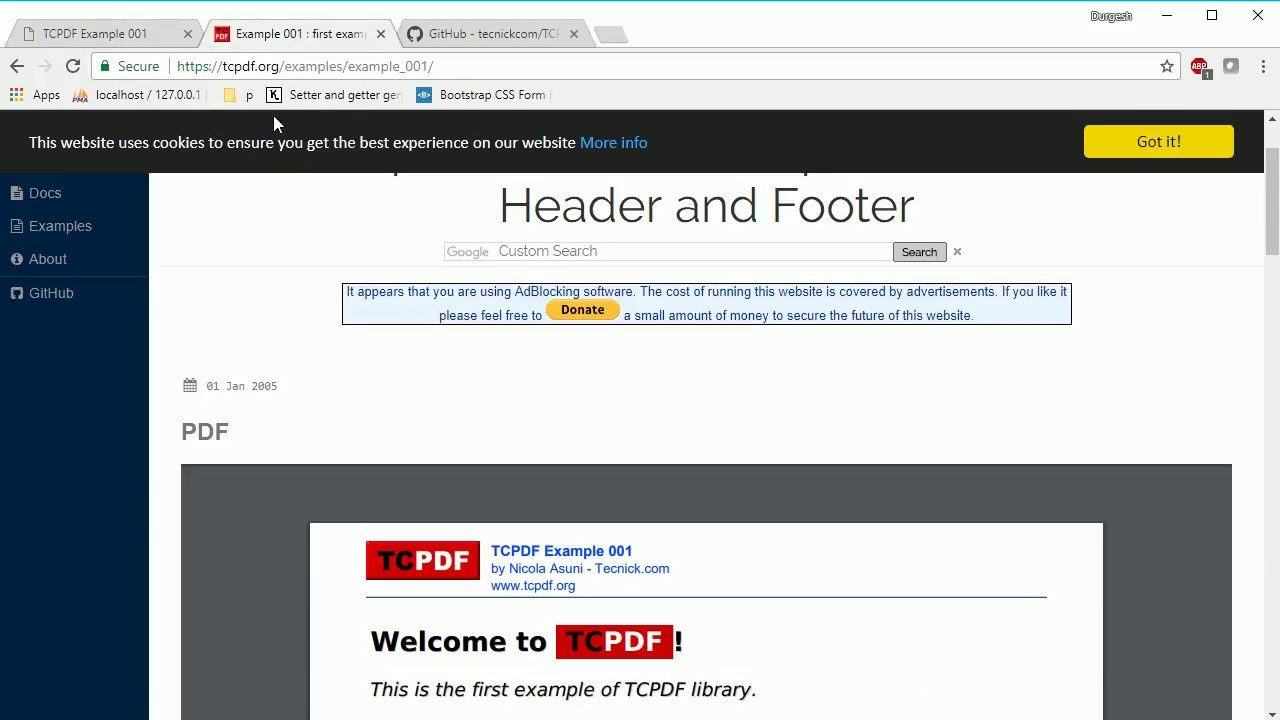Clear the search with the × icon
This screenshot has width=1280, height=720.
coord(957,252)
